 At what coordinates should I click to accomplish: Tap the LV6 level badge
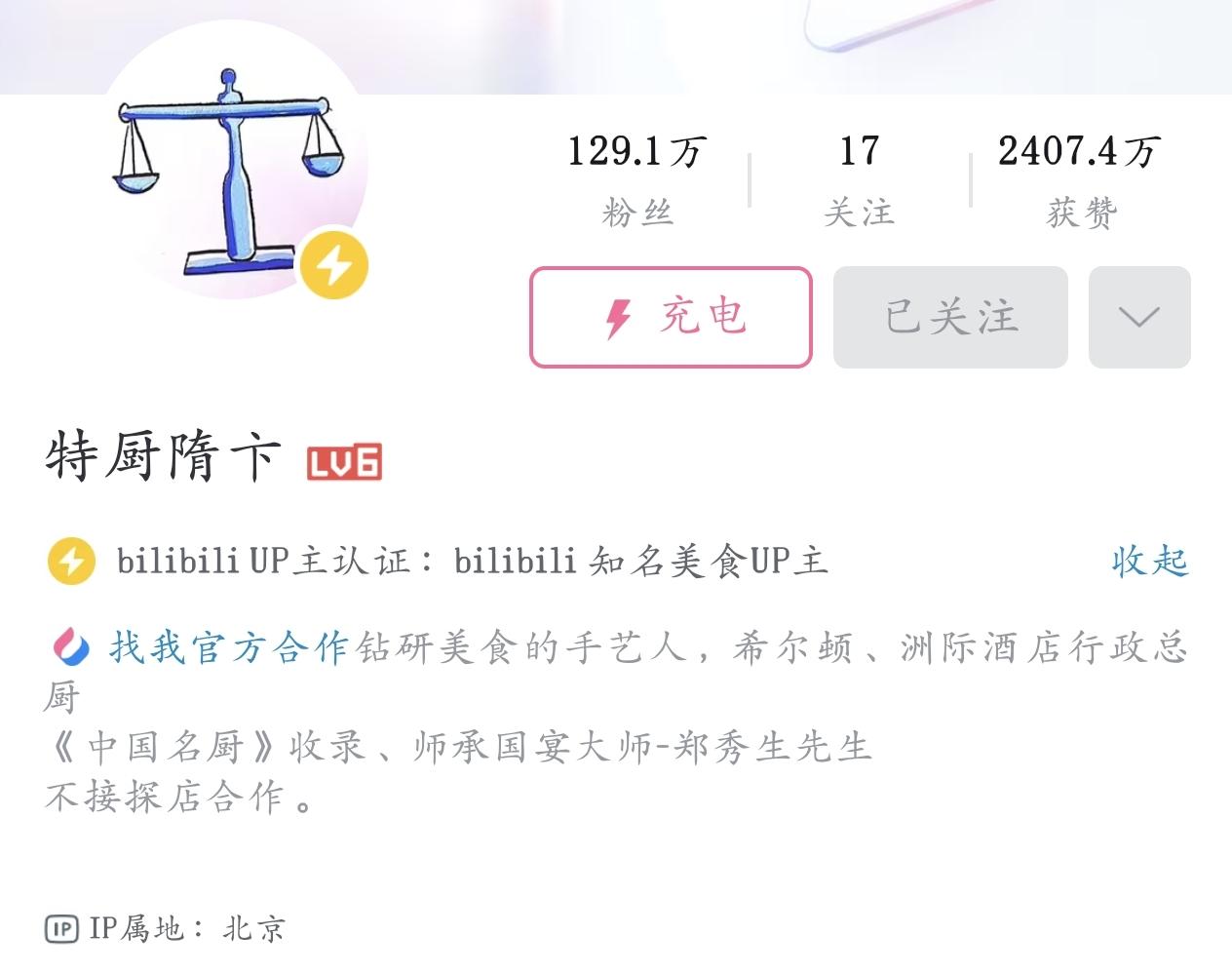(x=344, y=462)
